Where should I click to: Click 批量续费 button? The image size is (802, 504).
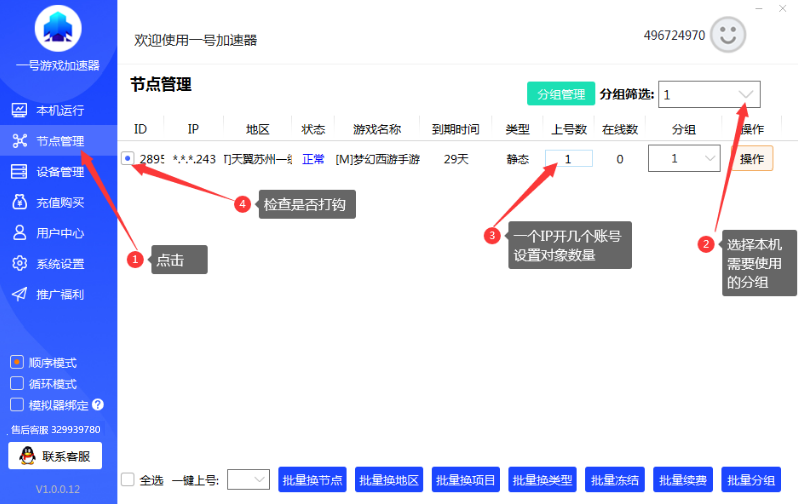683,479
